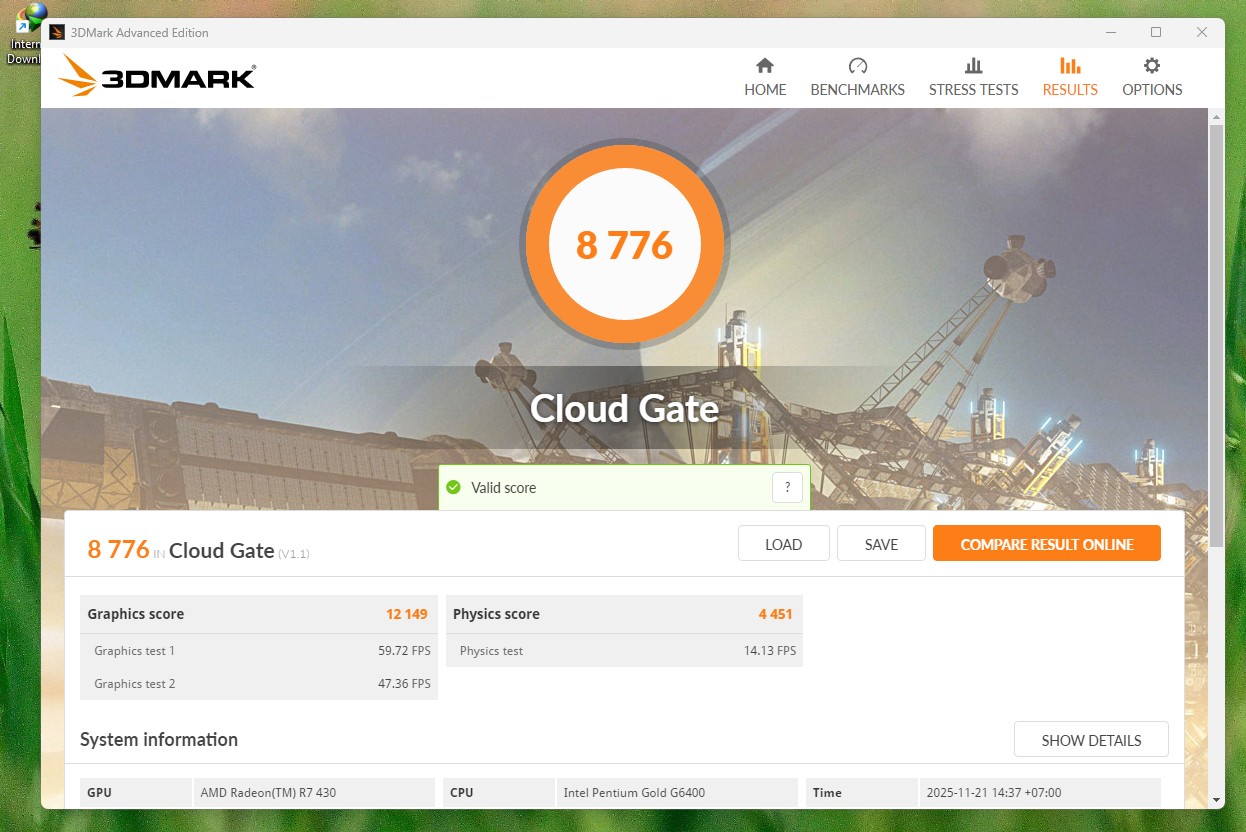The width and height of the screenshot is (1246, 832).
Task: Select the Results chart icon
Action: 1070,66
